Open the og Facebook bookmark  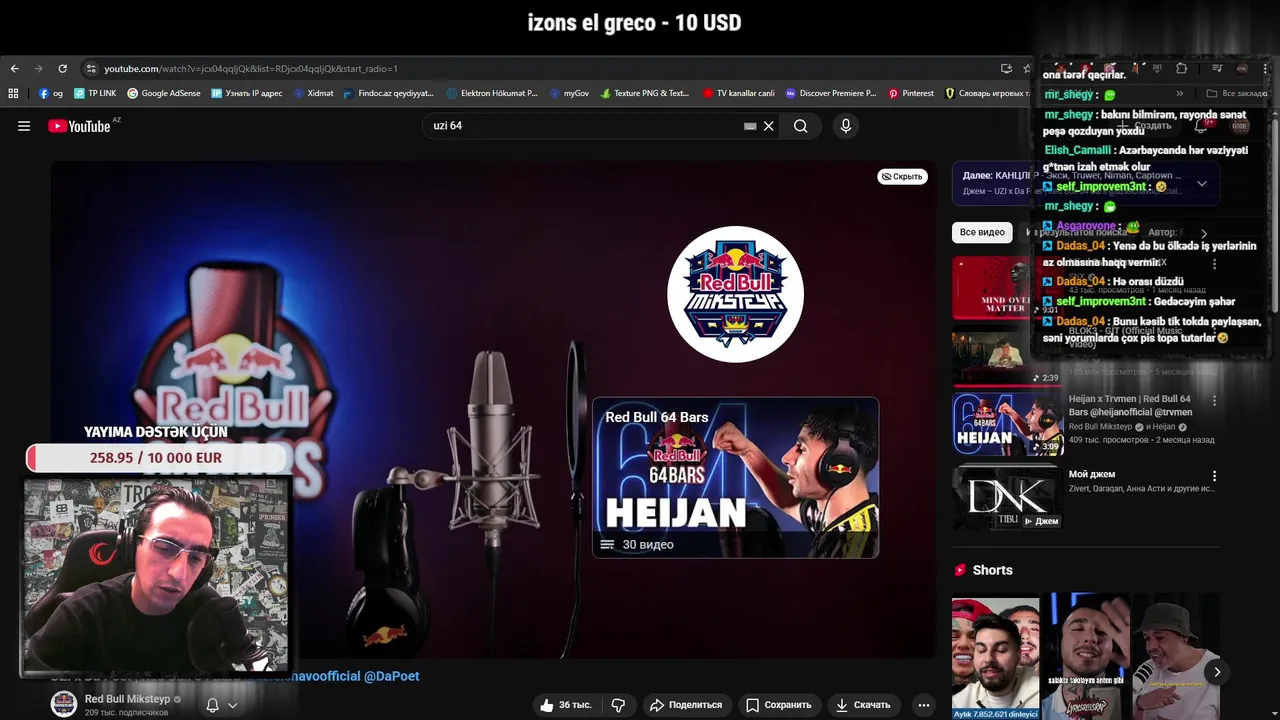(x=51, y=93)
